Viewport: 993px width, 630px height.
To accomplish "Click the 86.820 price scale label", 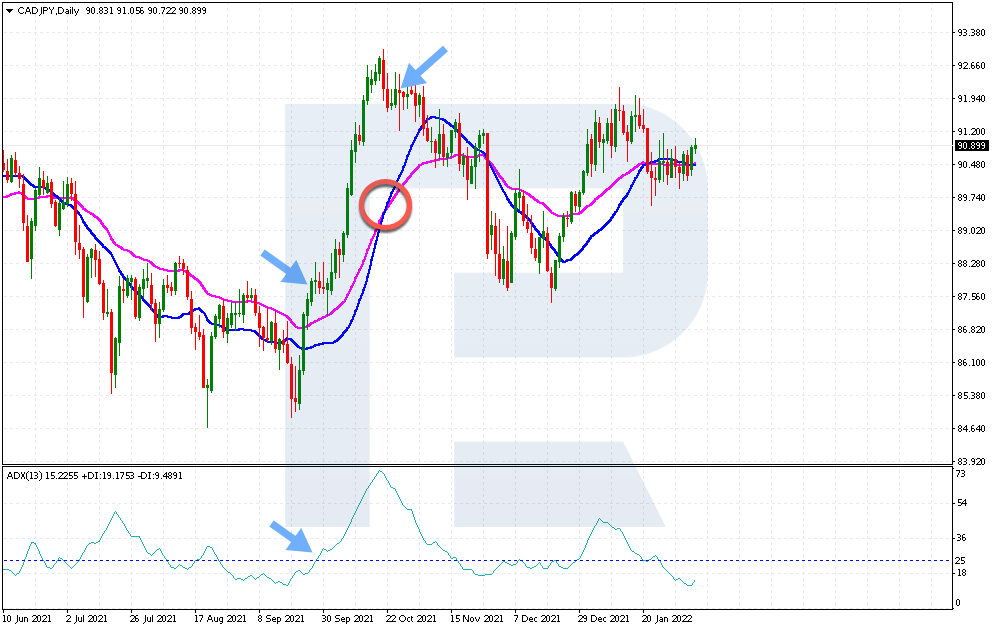I will coord(971,329).
